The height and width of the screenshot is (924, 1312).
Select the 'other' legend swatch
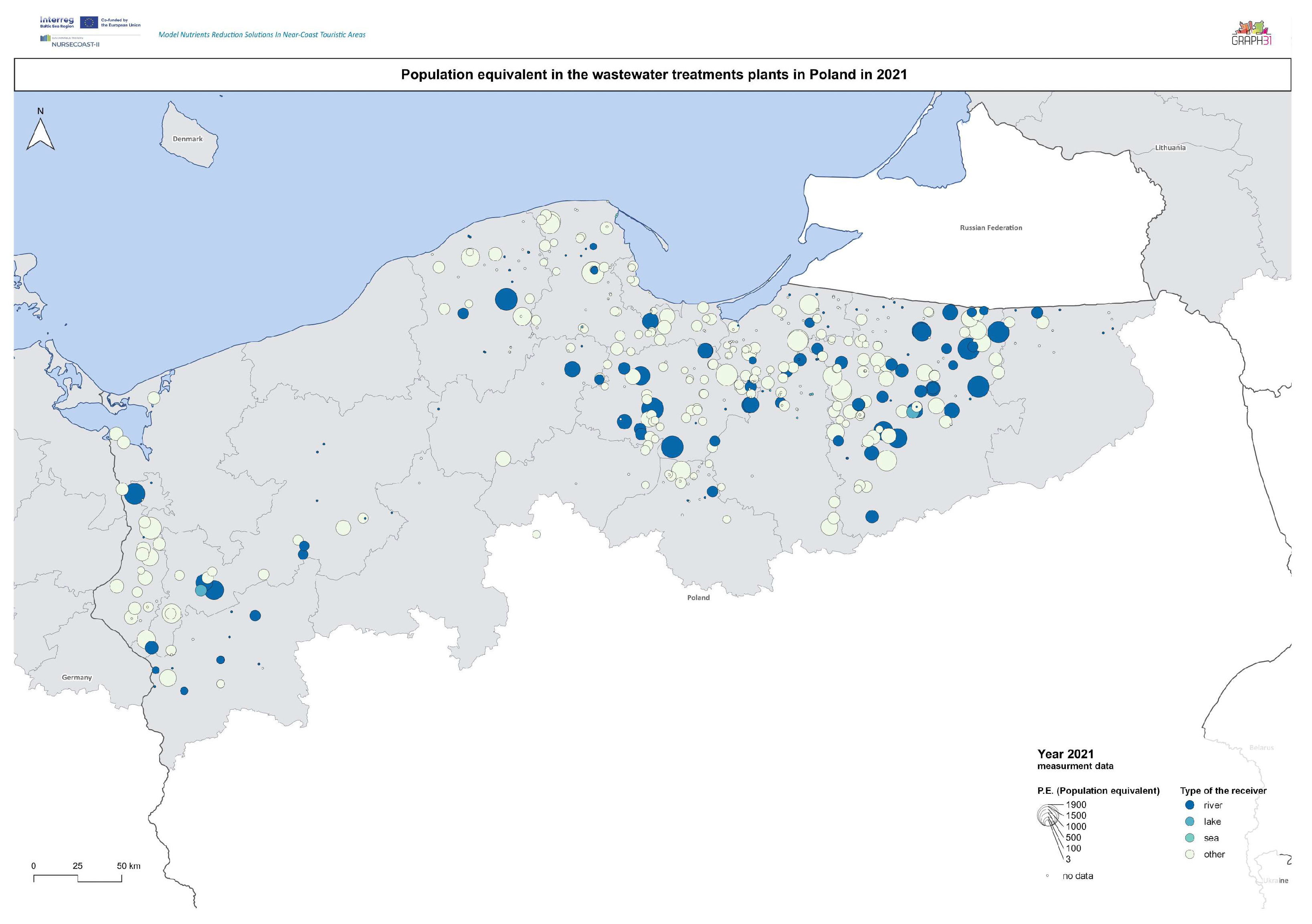coord(1190,854)
